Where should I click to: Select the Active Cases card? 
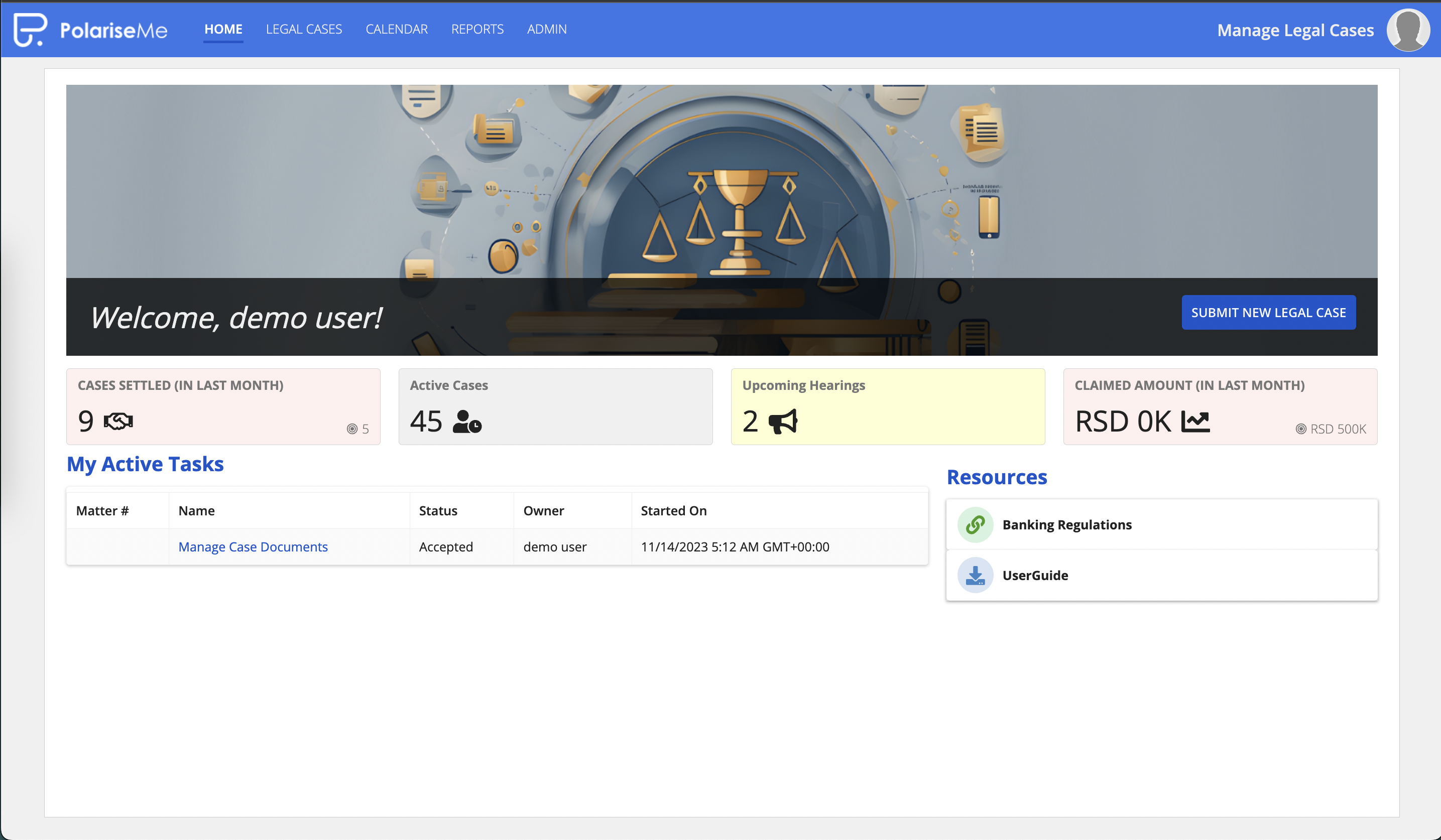pyautogui.click(x=555, y=407)
